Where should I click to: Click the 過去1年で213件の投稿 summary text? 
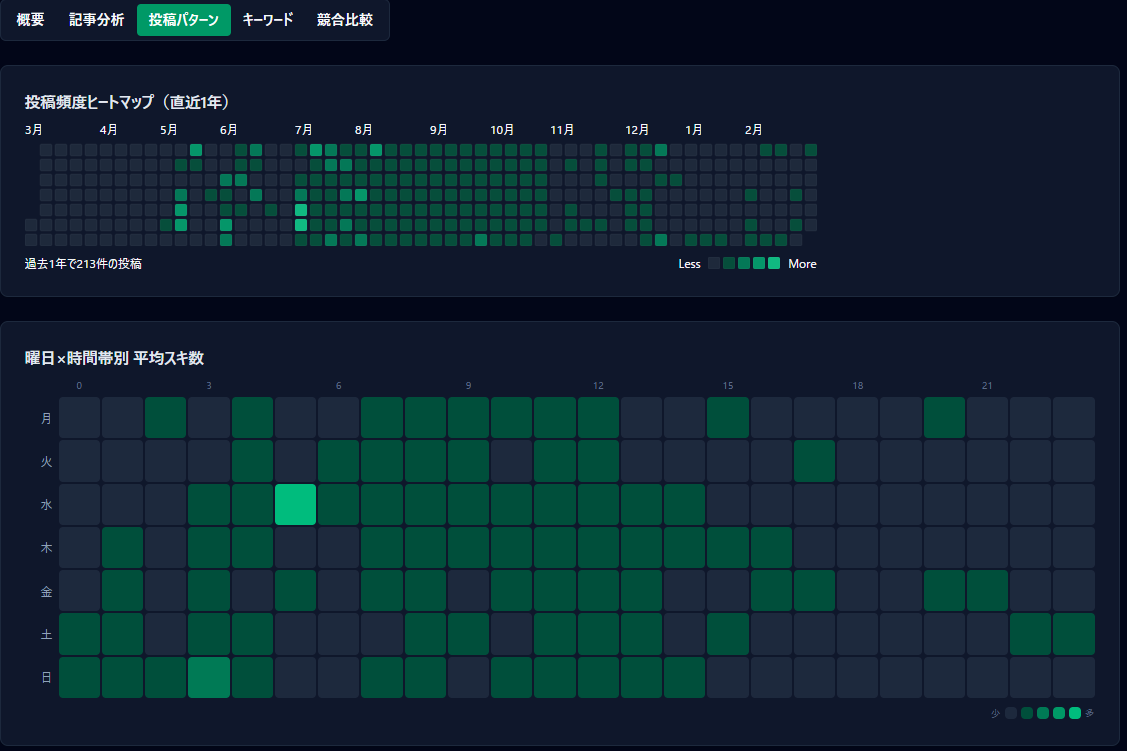click(x=83, y=264)
